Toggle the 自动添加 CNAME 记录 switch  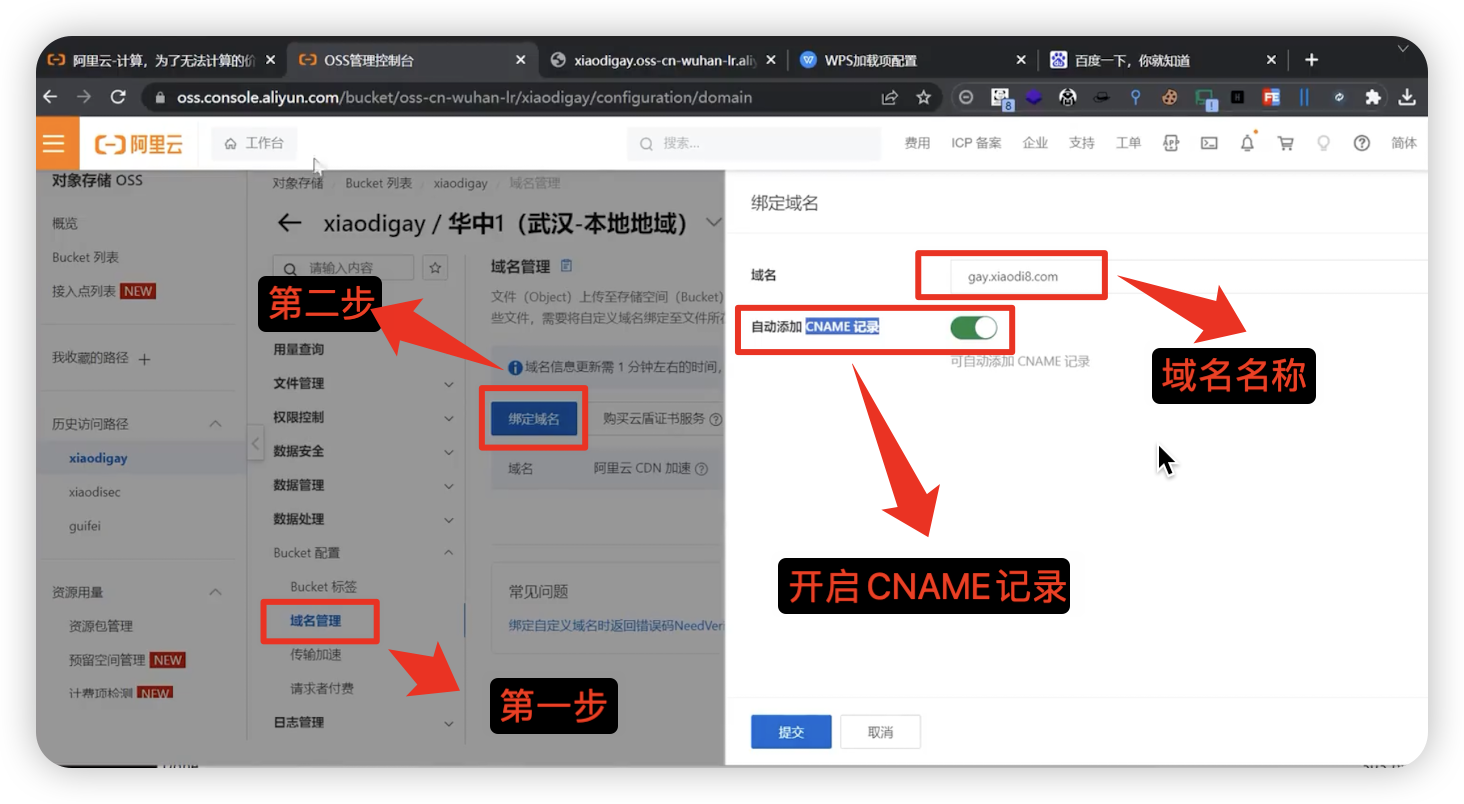(x=973, y=328)
